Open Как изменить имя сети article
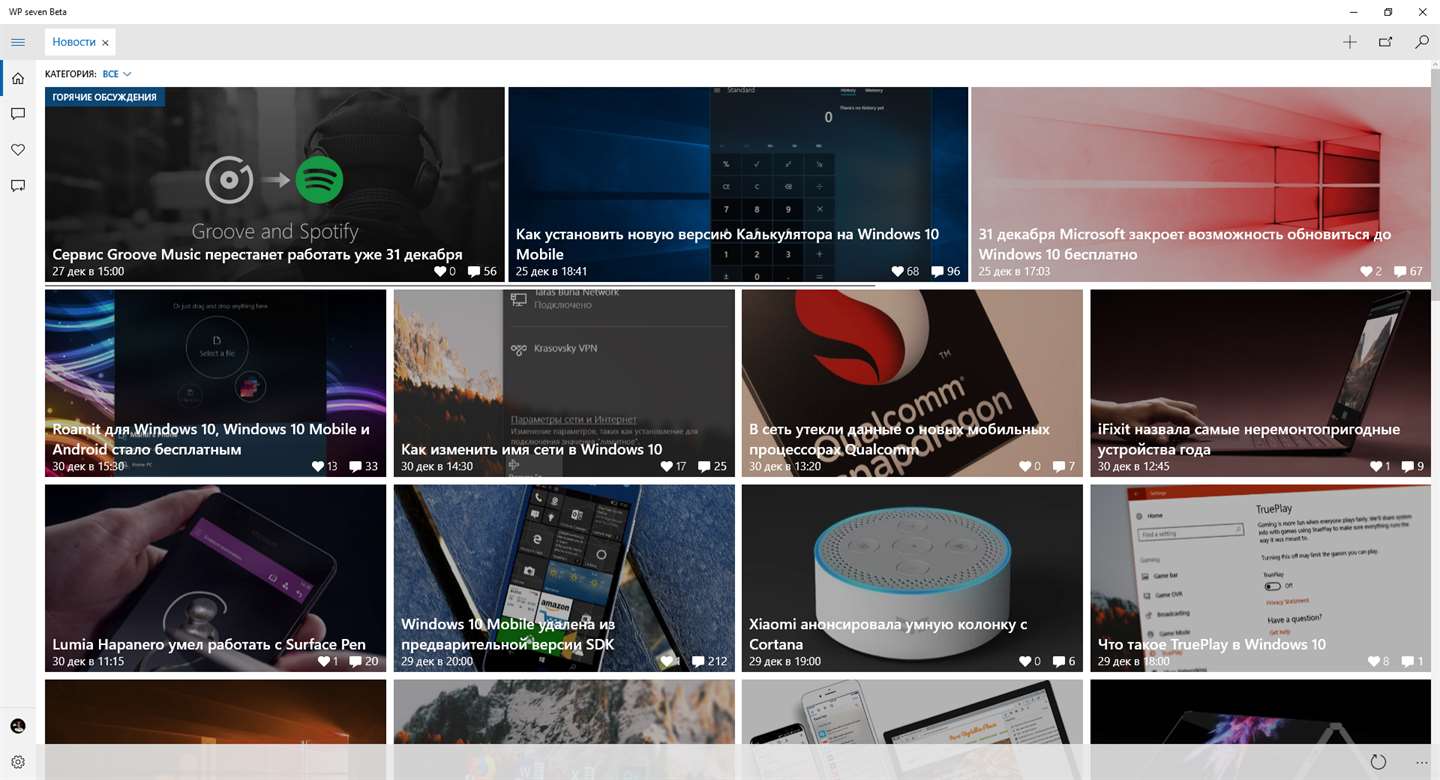 click(x=531, y=449)
